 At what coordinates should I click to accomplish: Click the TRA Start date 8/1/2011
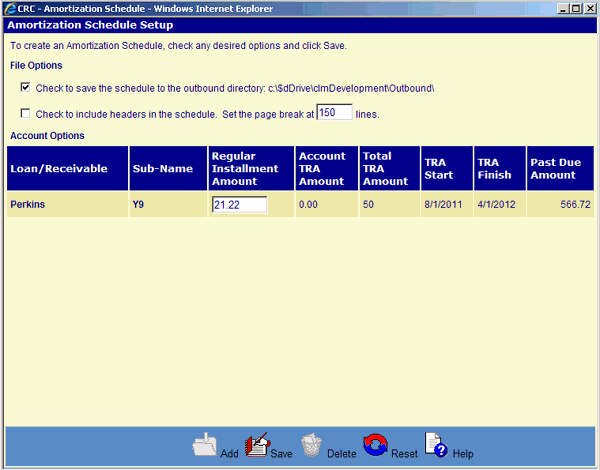click(443, 204)
